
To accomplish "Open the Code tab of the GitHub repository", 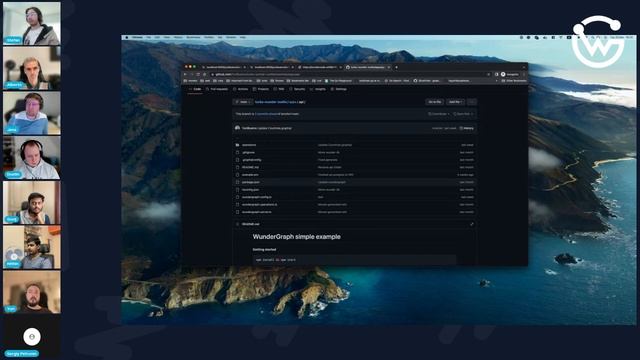I will click(x=195, y=89).
